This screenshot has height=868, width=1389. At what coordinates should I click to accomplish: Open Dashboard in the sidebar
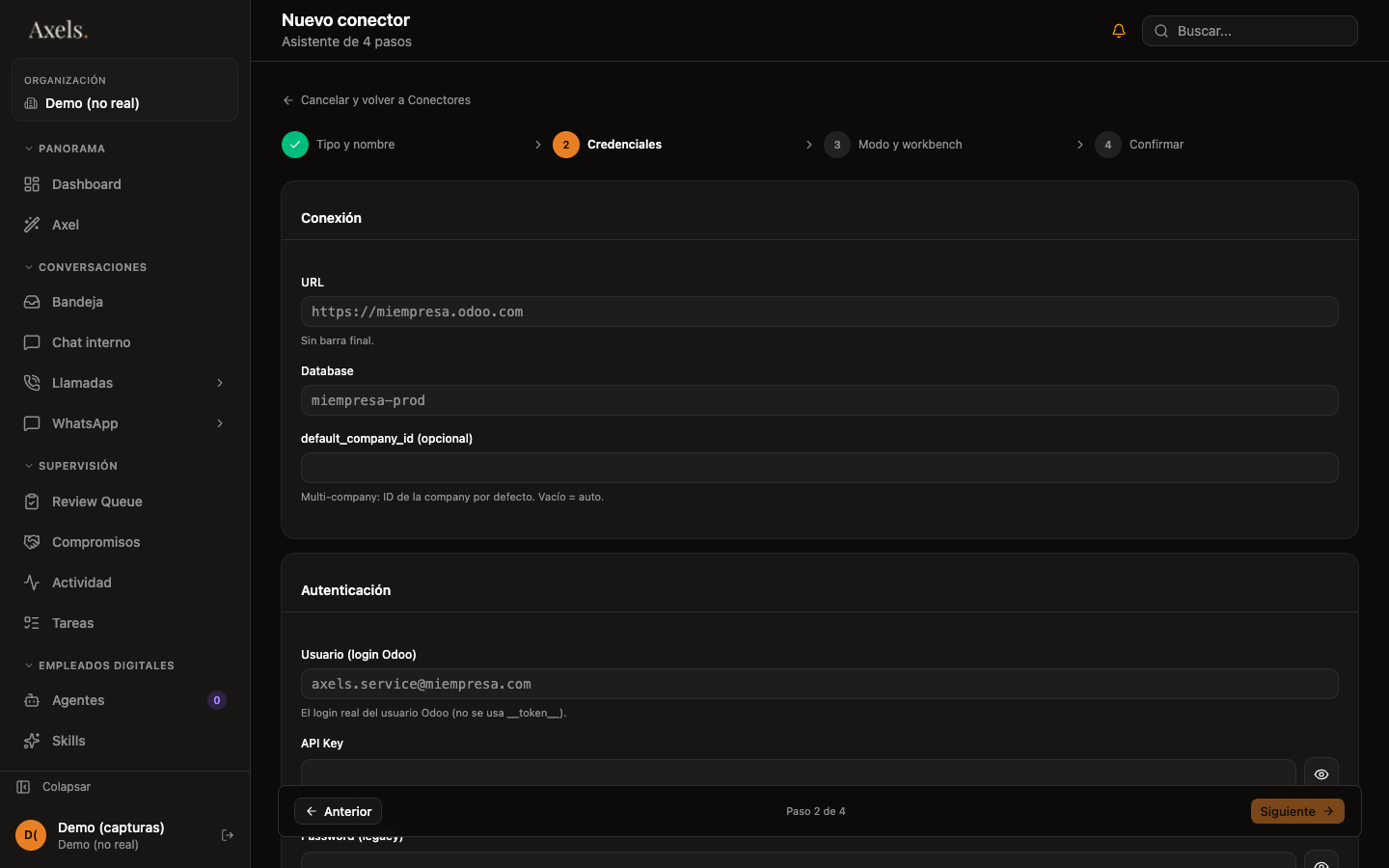tap(124, 184)
